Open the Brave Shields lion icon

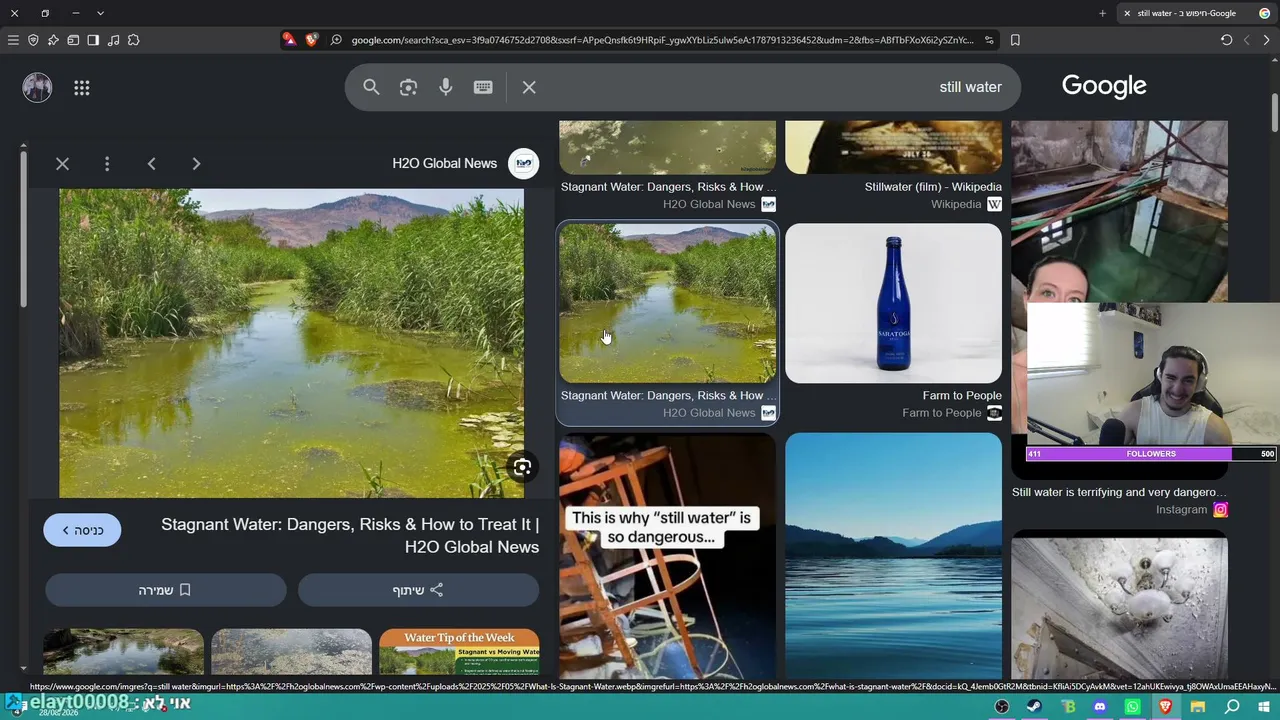click(x=311, y=40)
